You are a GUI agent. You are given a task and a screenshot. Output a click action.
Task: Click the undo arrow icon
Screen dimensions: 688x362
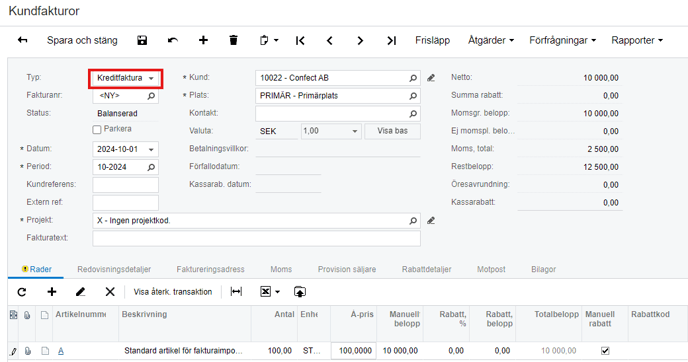click(173, 40)
